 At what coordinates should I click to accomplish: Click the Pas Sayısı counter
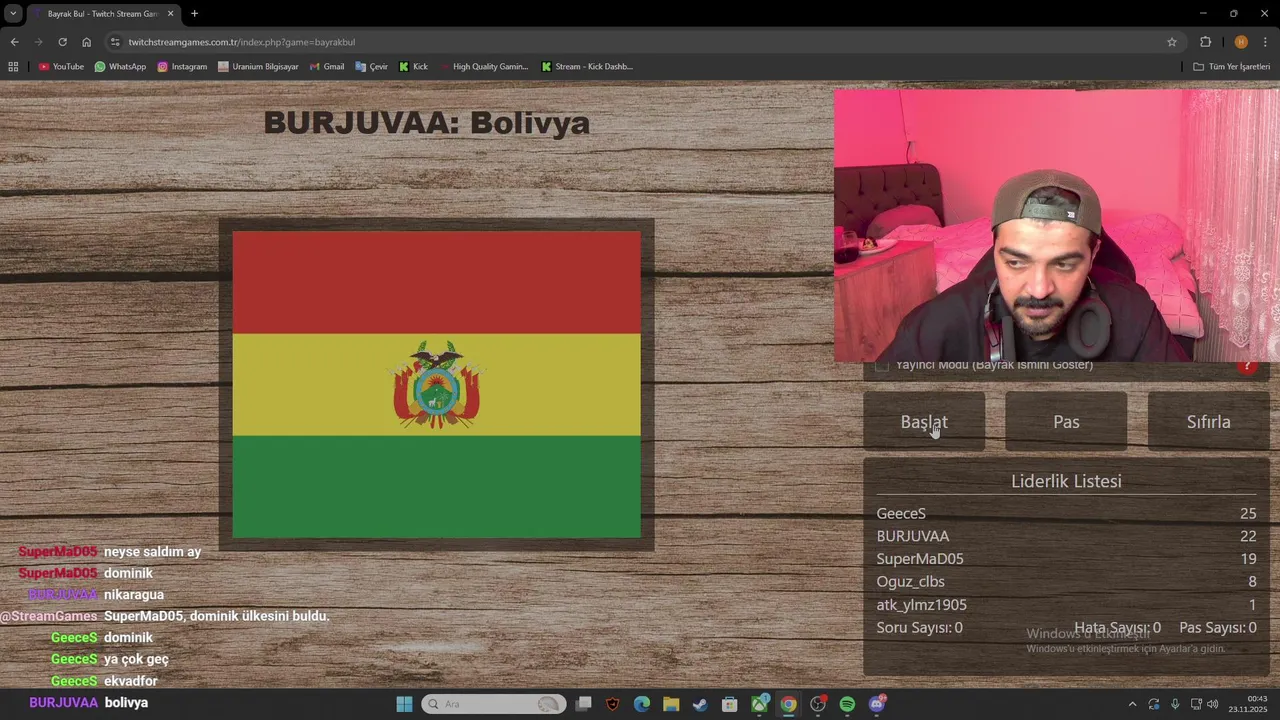1218,628
